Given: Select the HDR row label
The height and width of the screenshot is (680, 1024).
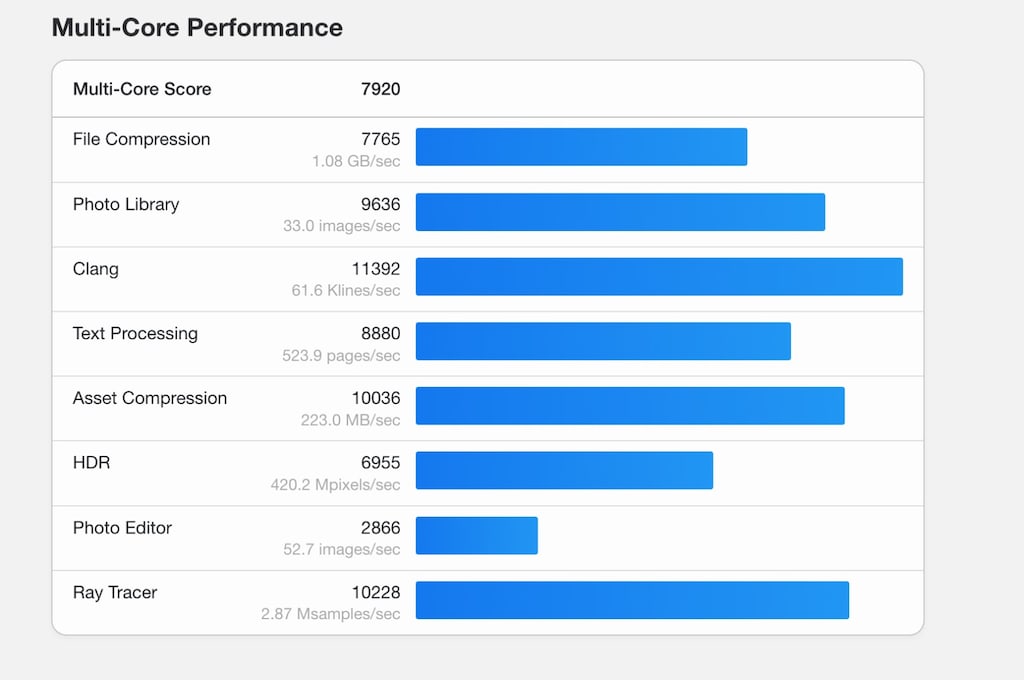Looking at the screenshot, I should point(91,462).
